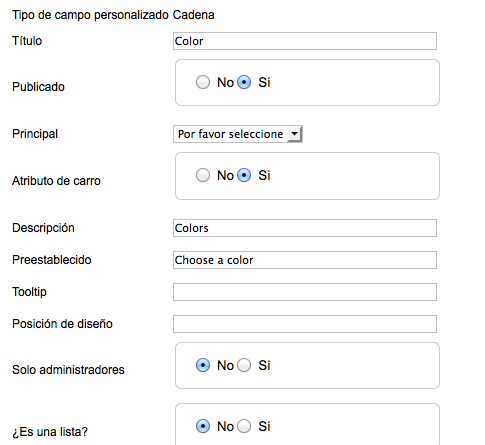485x445 pixels.
Task: Focus the Título text field
Action: (x=305, y=41)
